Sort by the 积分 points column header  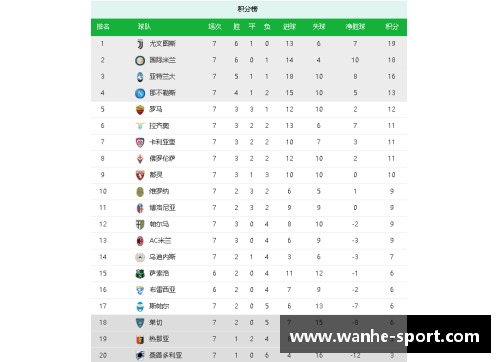(392, 27)
